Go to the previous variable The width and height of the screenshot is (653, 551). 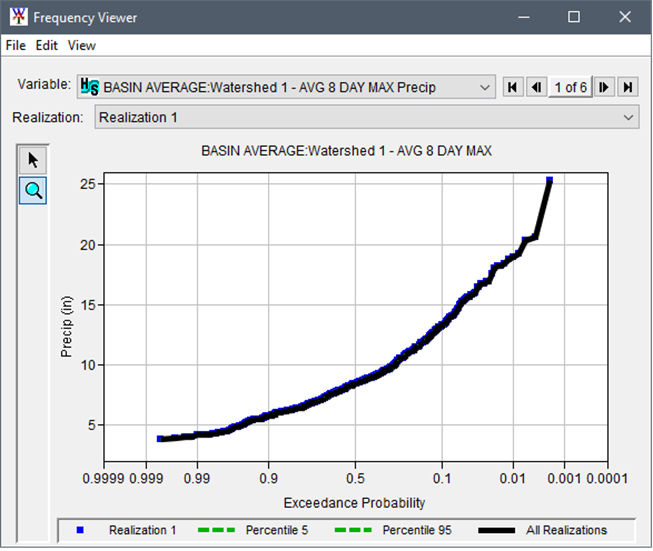click(536, 87)
